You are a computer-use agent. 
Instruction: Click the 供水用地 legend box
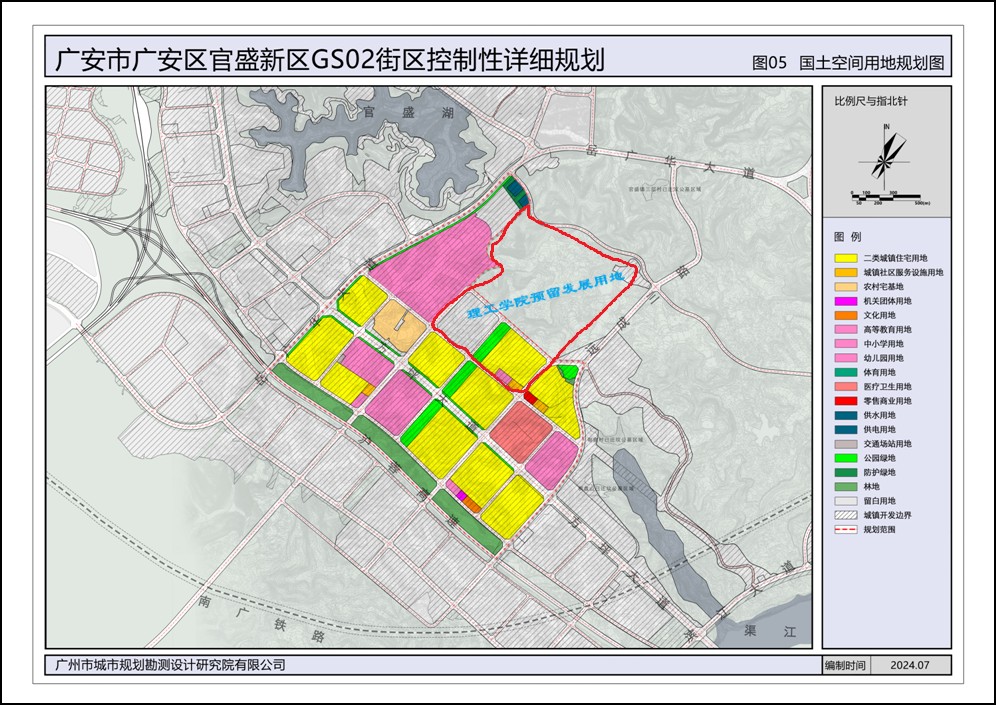[845, 414]
